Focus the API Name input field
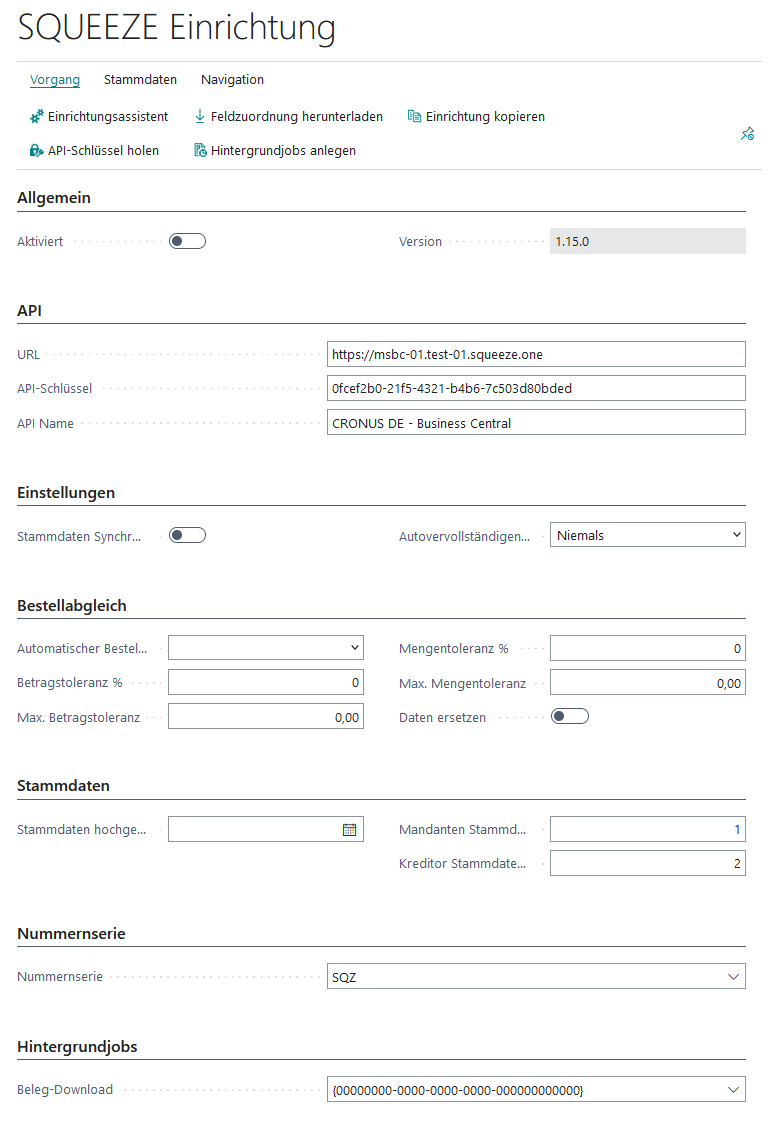772x1126 pixels. [536, 423]
